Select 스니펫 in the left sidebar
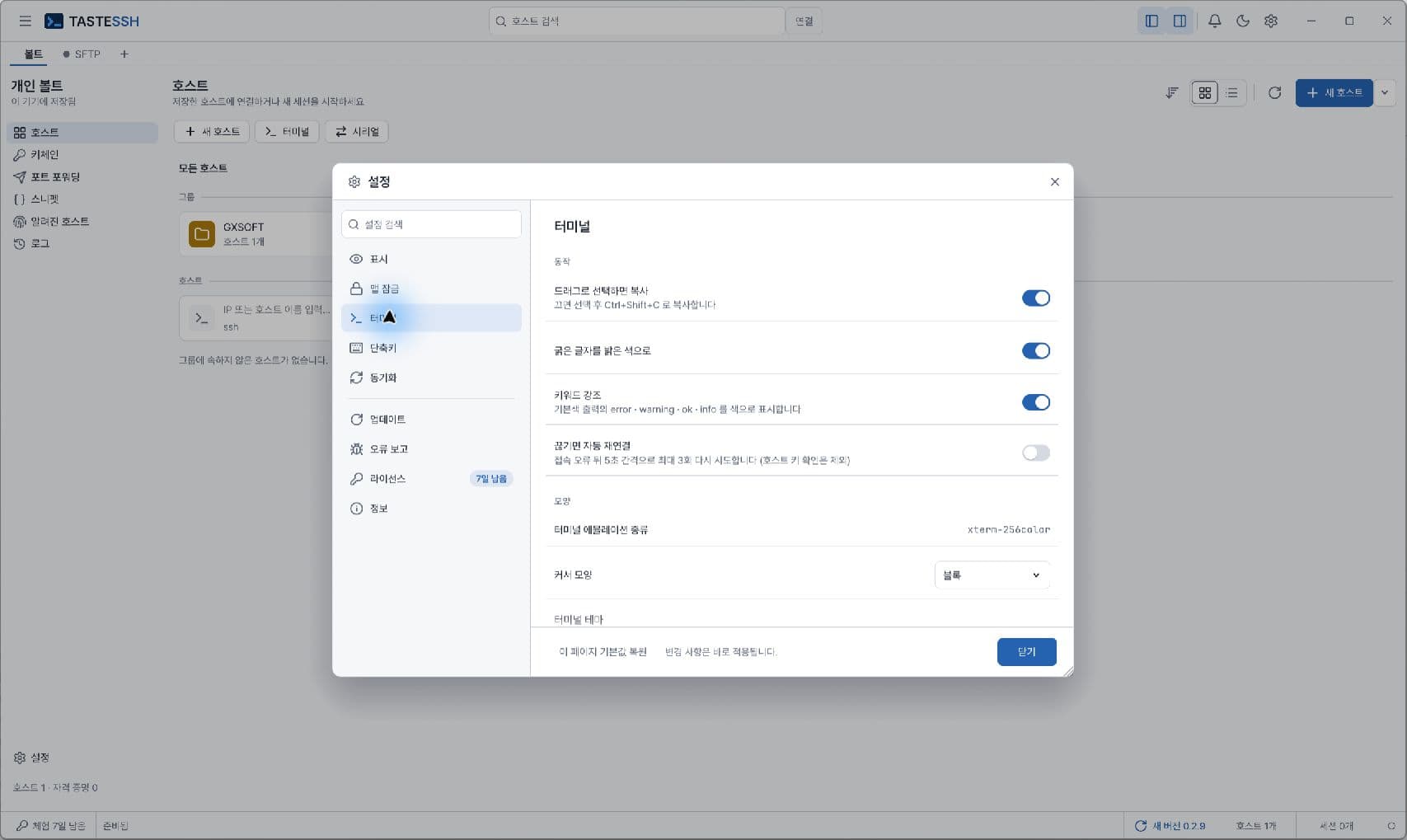The width and height of the screenshot is (1407, 840). click(x=82, y=199)
